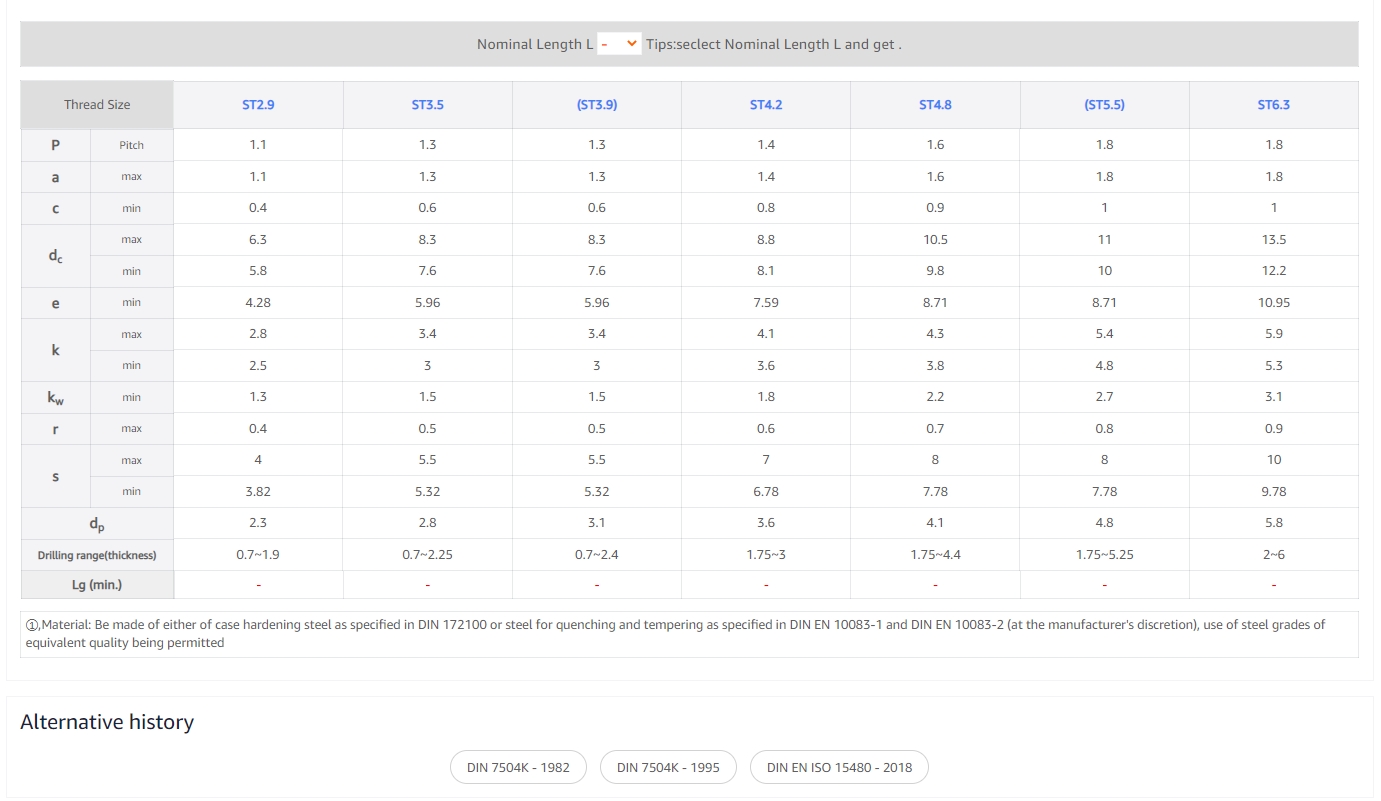Select the ST3.5 thread size column
This screenshot has width=1381, height=801.
click(x=427, y=105)
